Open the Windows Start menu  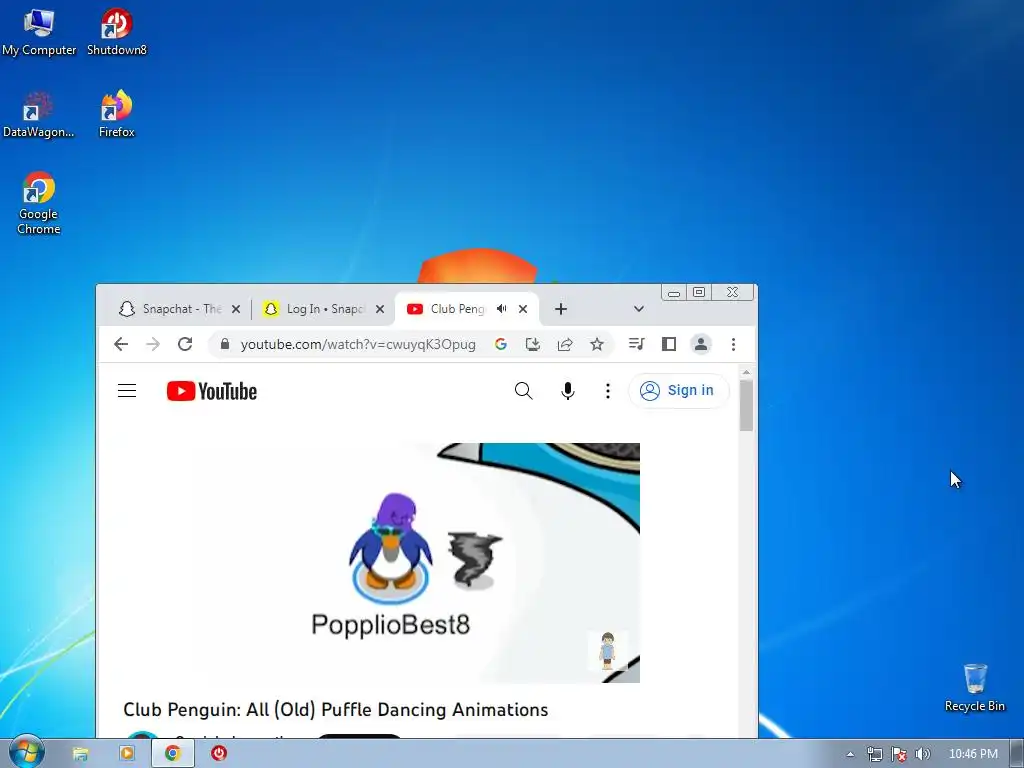[x=26, y=752]
